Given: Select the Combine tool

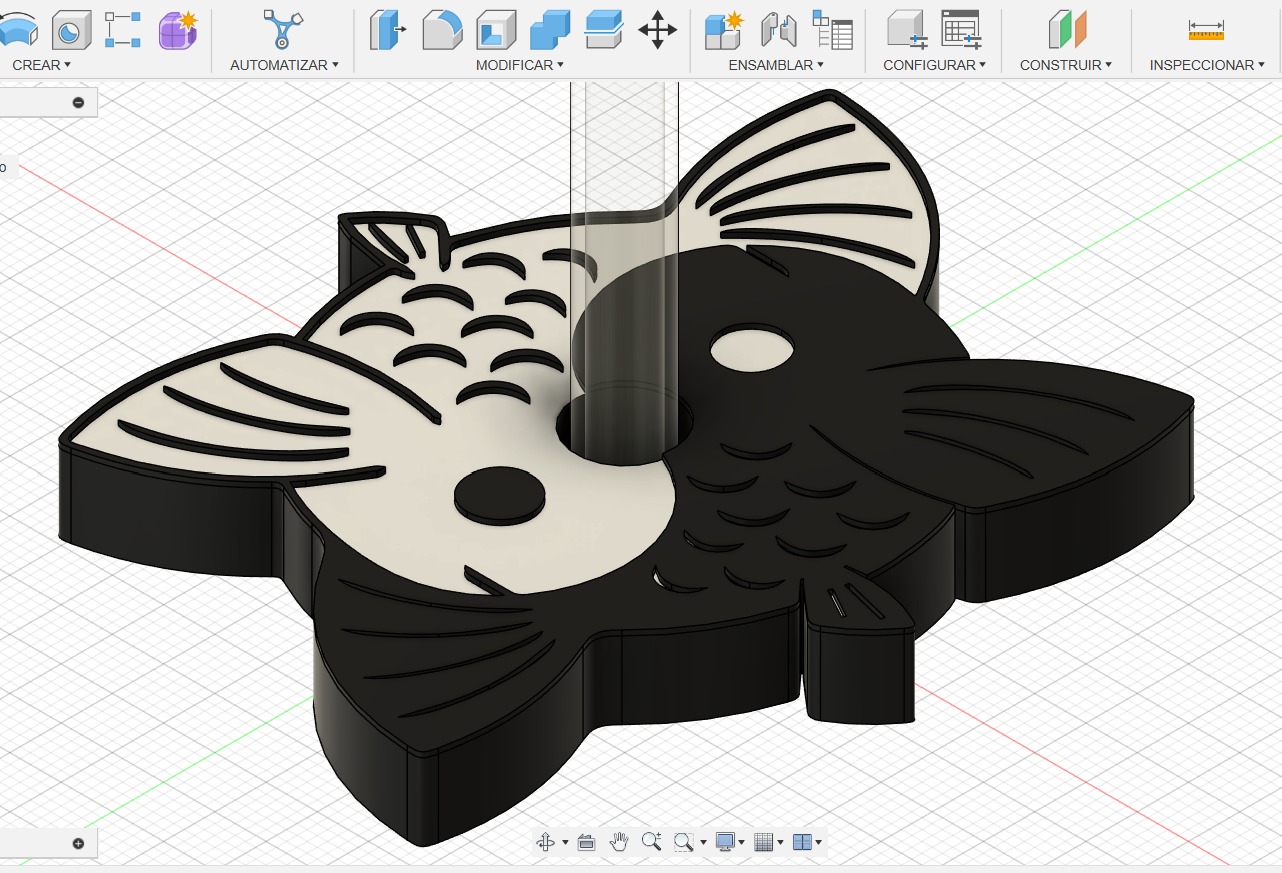Looking at the screenshot, I should pyautogui.click(x=551, y=29).
